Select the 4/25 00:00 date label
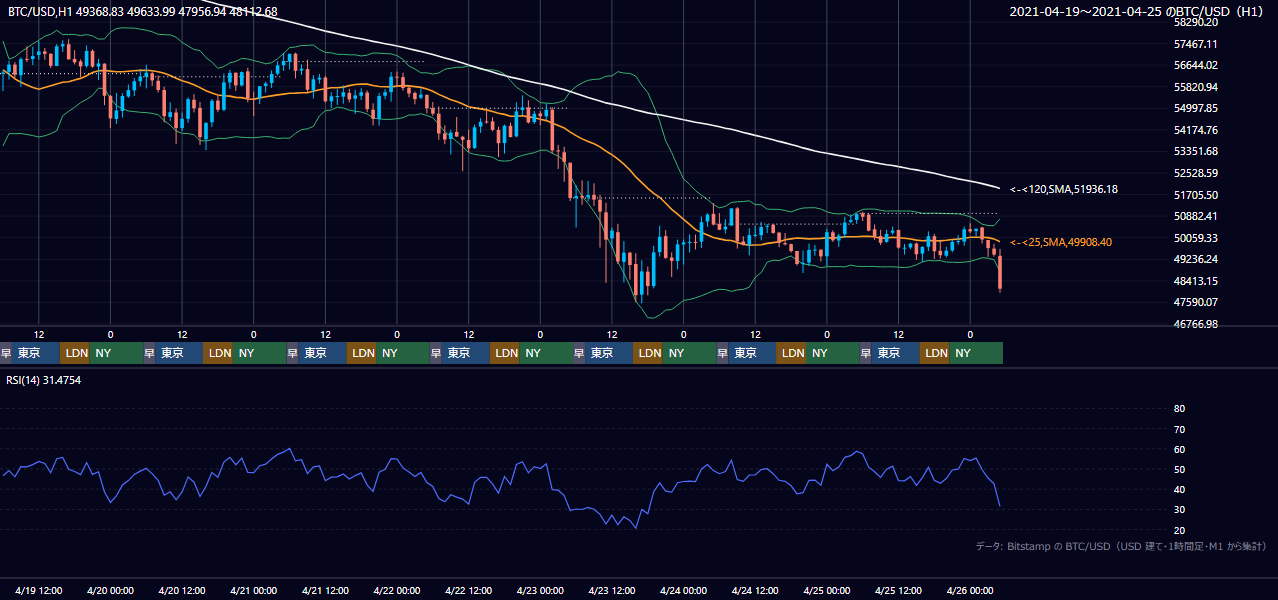The height and width of the screenshot is (600, 1278). (x=828, y=590)
